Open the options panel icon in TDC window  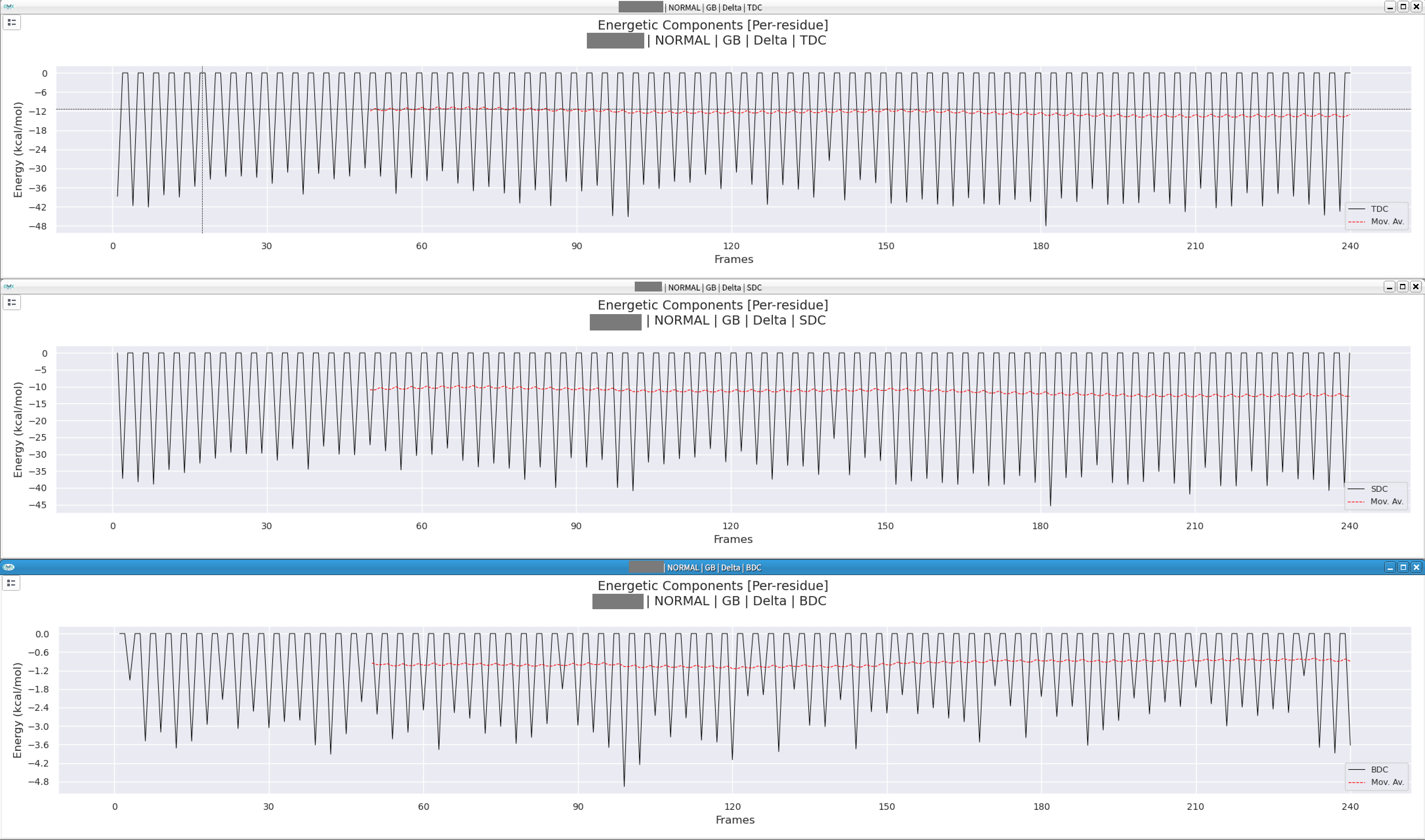(11, 23)
